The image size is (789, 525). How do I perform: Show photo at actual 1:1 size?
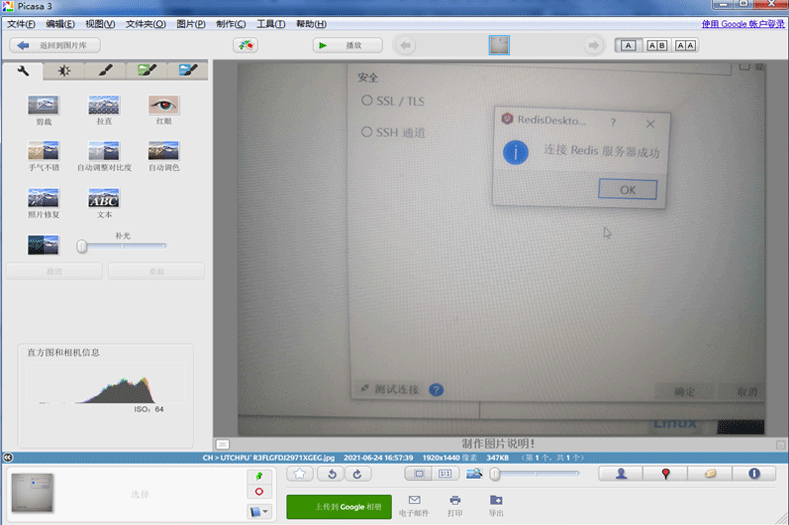point(445,474)
